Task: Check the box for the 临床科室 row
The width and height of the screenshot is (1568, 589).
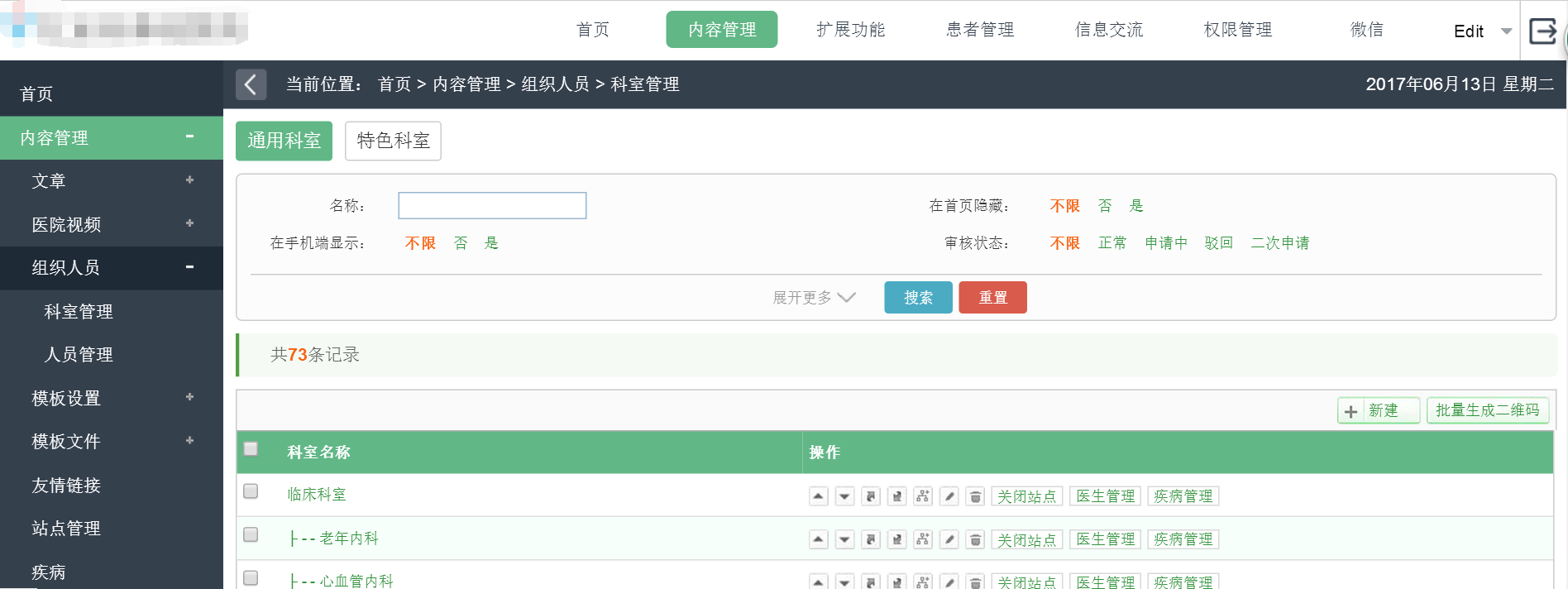Action: 251,491
